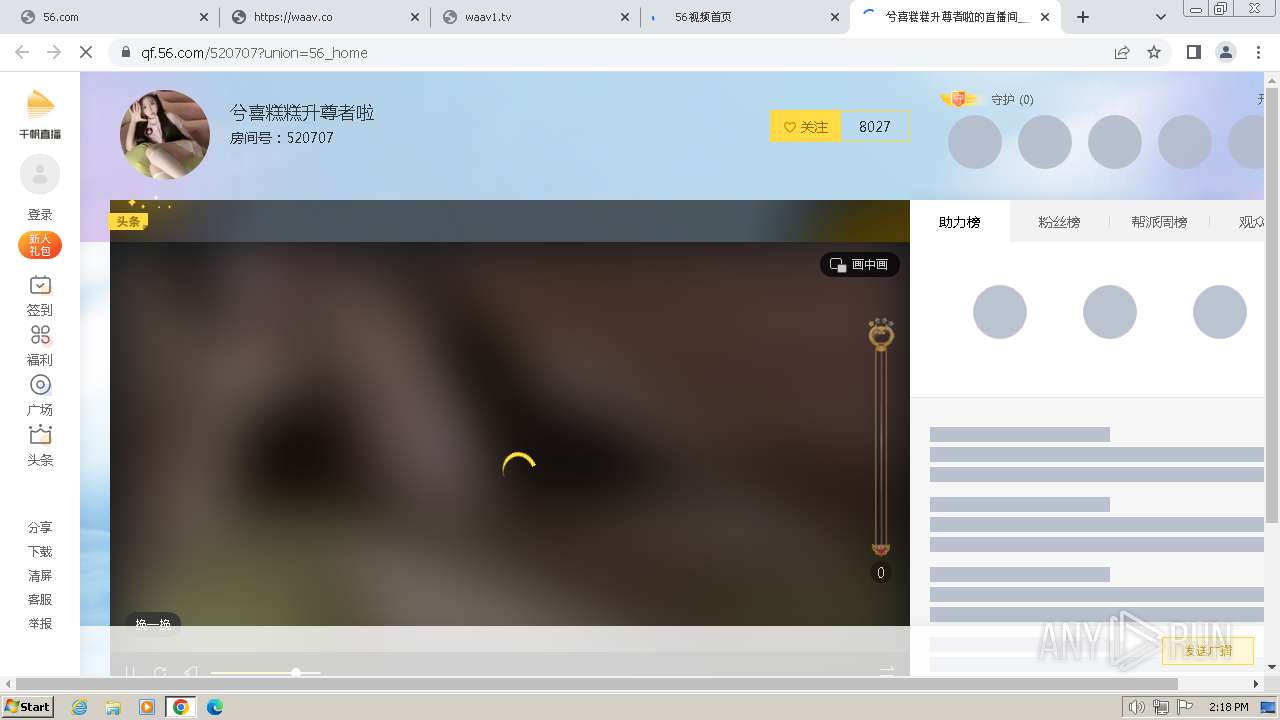Click 举报 in the sidebar
This screenshot has height=720, width=1280.
tap(40, 623)
